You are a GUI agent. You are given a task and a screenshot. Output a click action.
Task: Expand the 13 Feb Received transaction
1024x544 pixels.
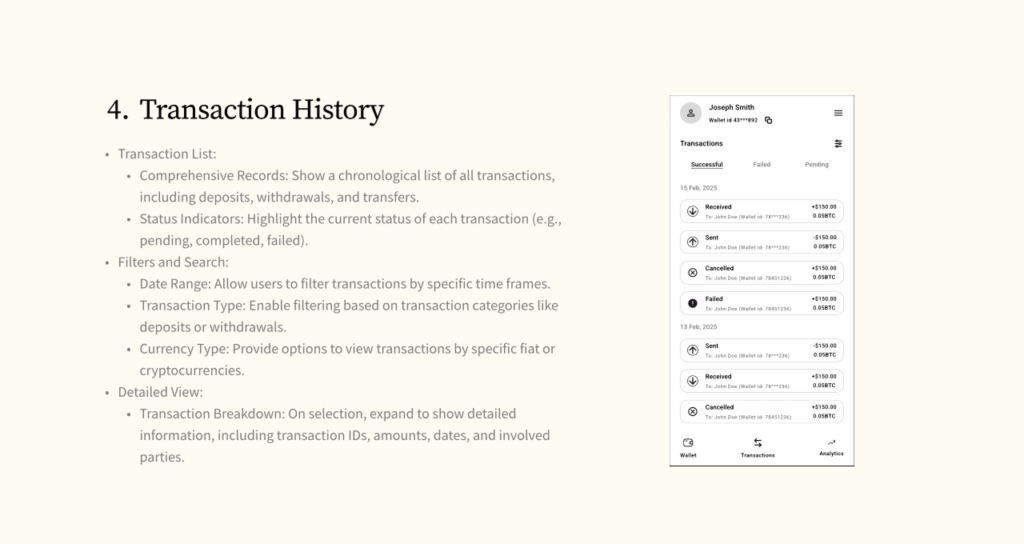(x=762, y=381)
